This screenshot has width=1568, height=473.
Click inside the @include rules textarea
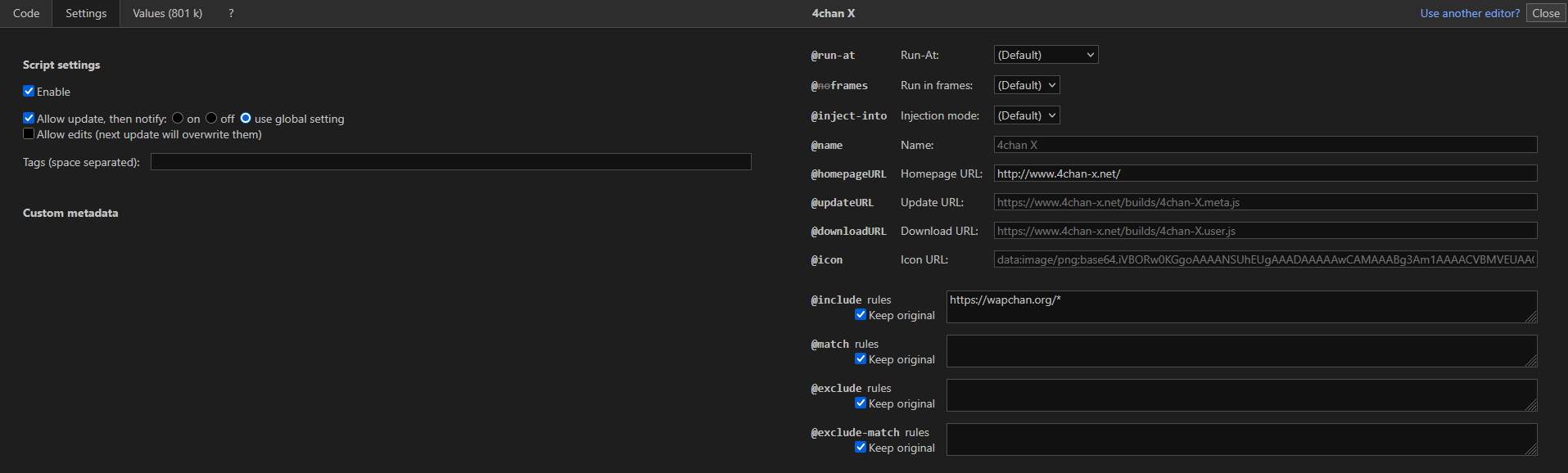[x=1240, y=307]
